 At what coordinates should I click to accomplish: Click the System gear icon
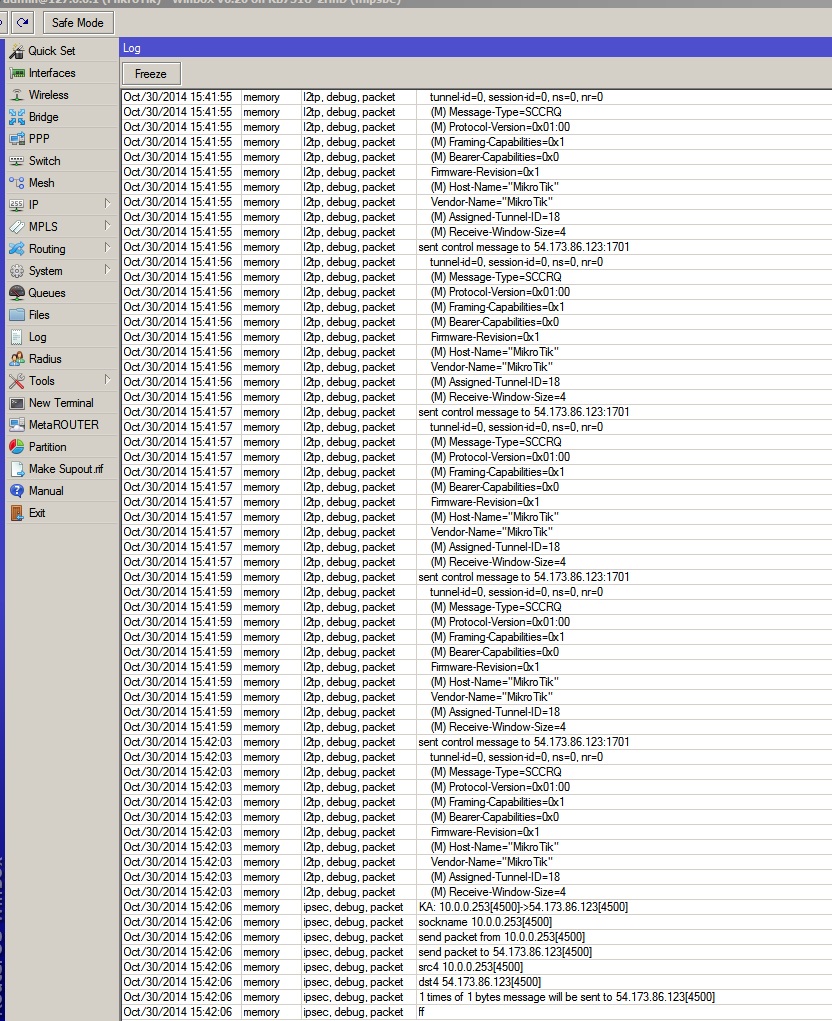[x=17, y=271]
